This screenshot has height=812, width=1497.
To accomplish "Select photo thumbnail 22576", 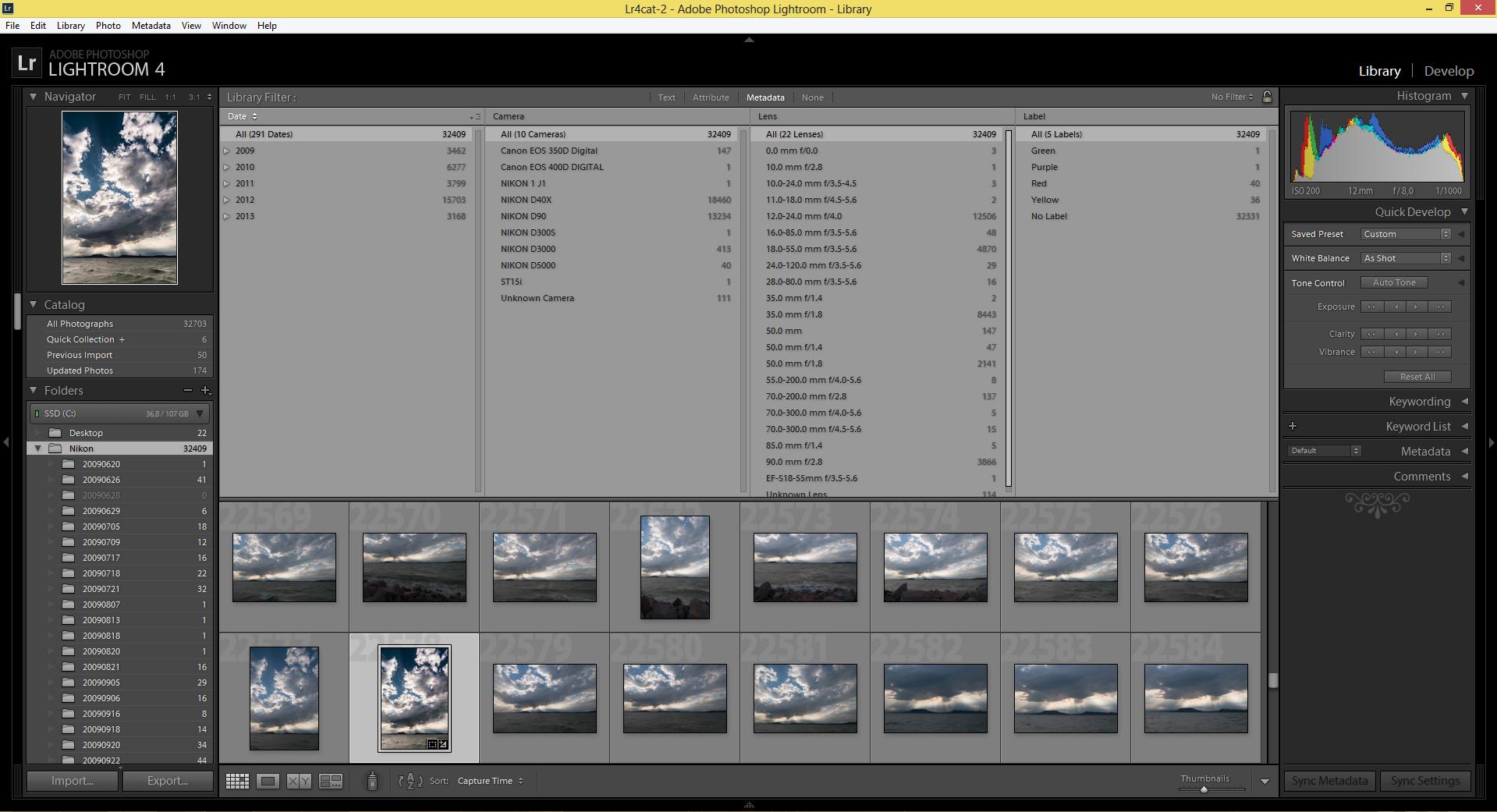I will click(1196, 567).
